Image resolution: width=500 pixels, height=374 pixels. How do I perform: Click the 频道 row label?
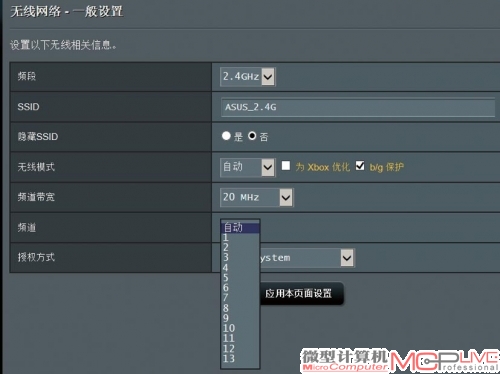[x=27, y=228]
